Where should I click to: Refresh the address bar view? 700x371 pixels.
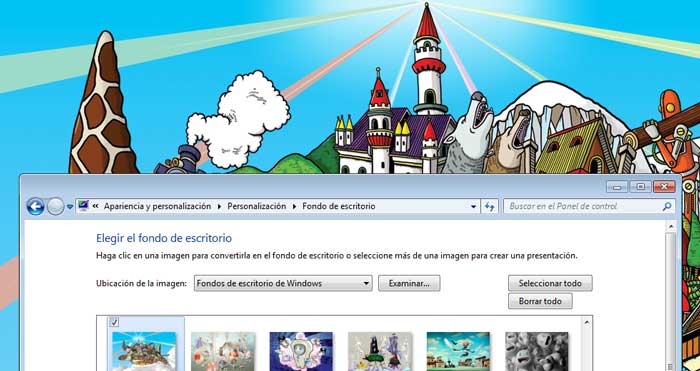coord(489,207)
